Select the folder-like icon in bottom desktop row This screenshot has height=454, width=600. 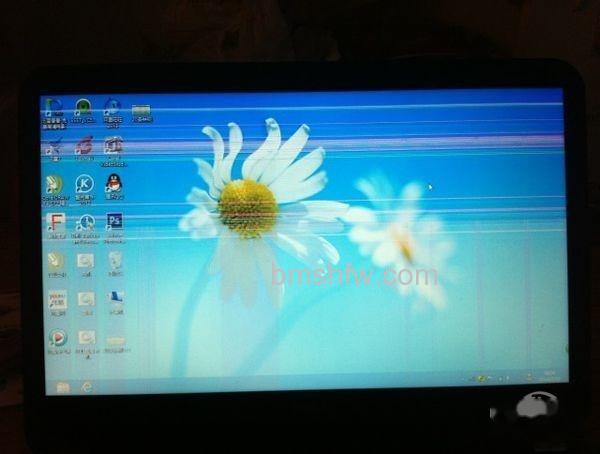click(x=116, y=340)
